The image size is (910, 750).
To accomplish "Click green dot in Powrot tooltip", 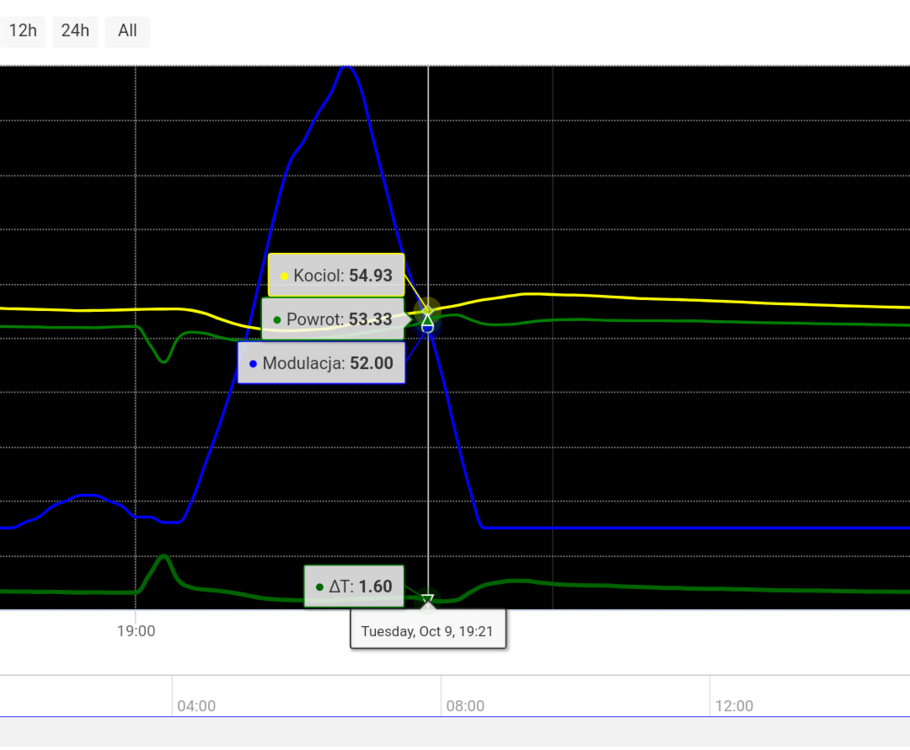I will (x=277, y=320).
